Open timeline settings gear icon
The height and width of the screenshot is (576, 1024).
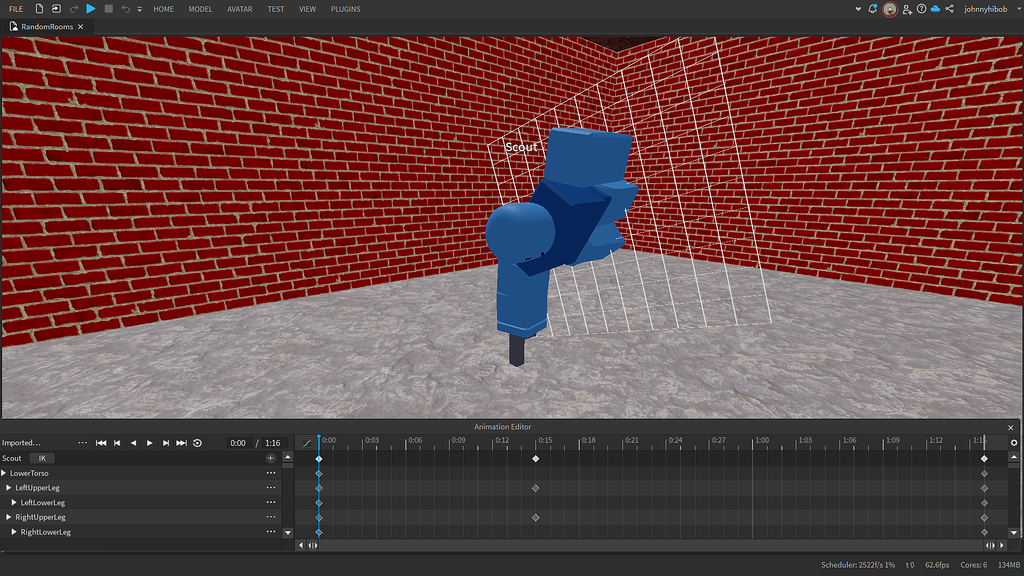pyautogui.click(x=1014, y=443)
